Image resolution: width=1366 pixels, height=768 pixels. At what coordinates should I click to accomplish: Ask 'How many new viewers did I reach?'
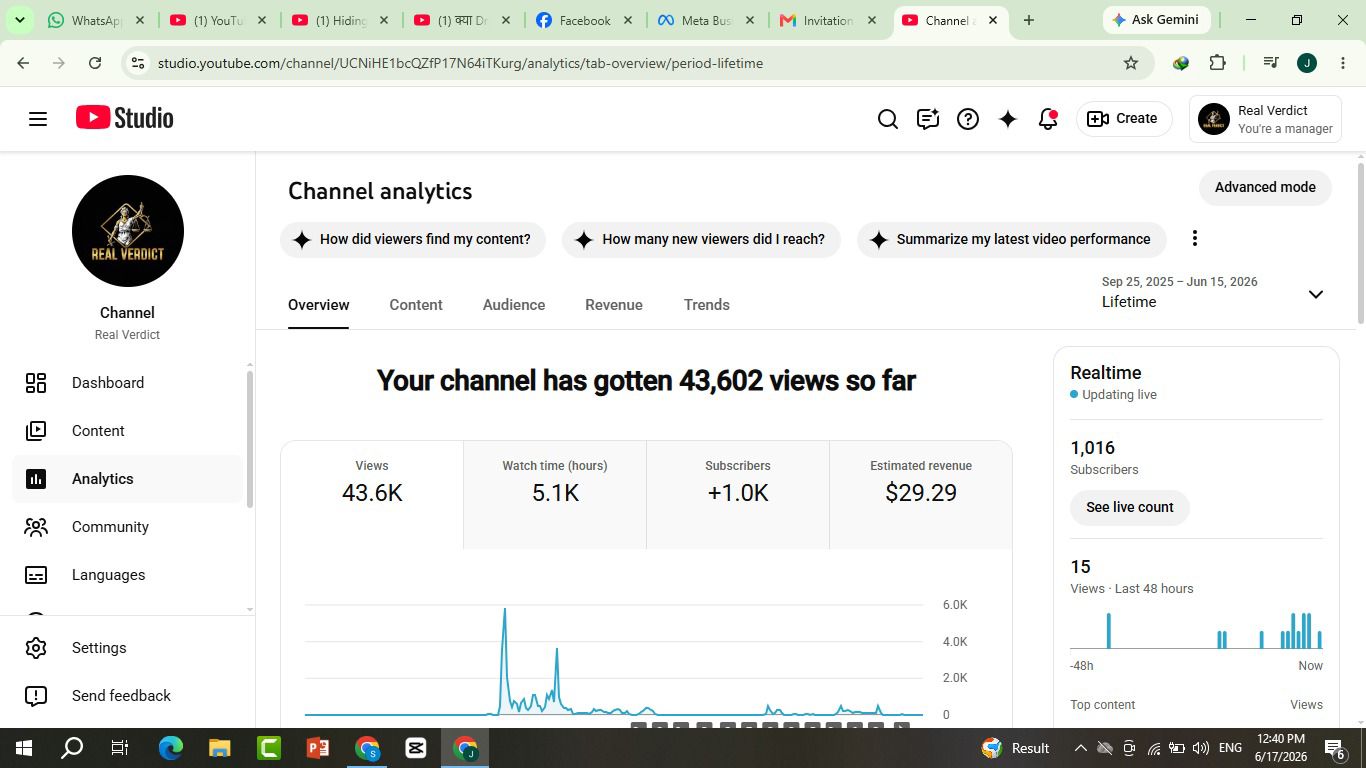701,240
